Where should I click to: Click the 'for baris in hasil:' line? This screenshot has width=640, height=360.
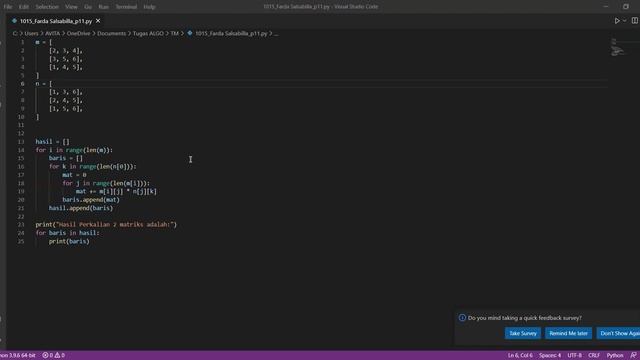pos(67,233)
